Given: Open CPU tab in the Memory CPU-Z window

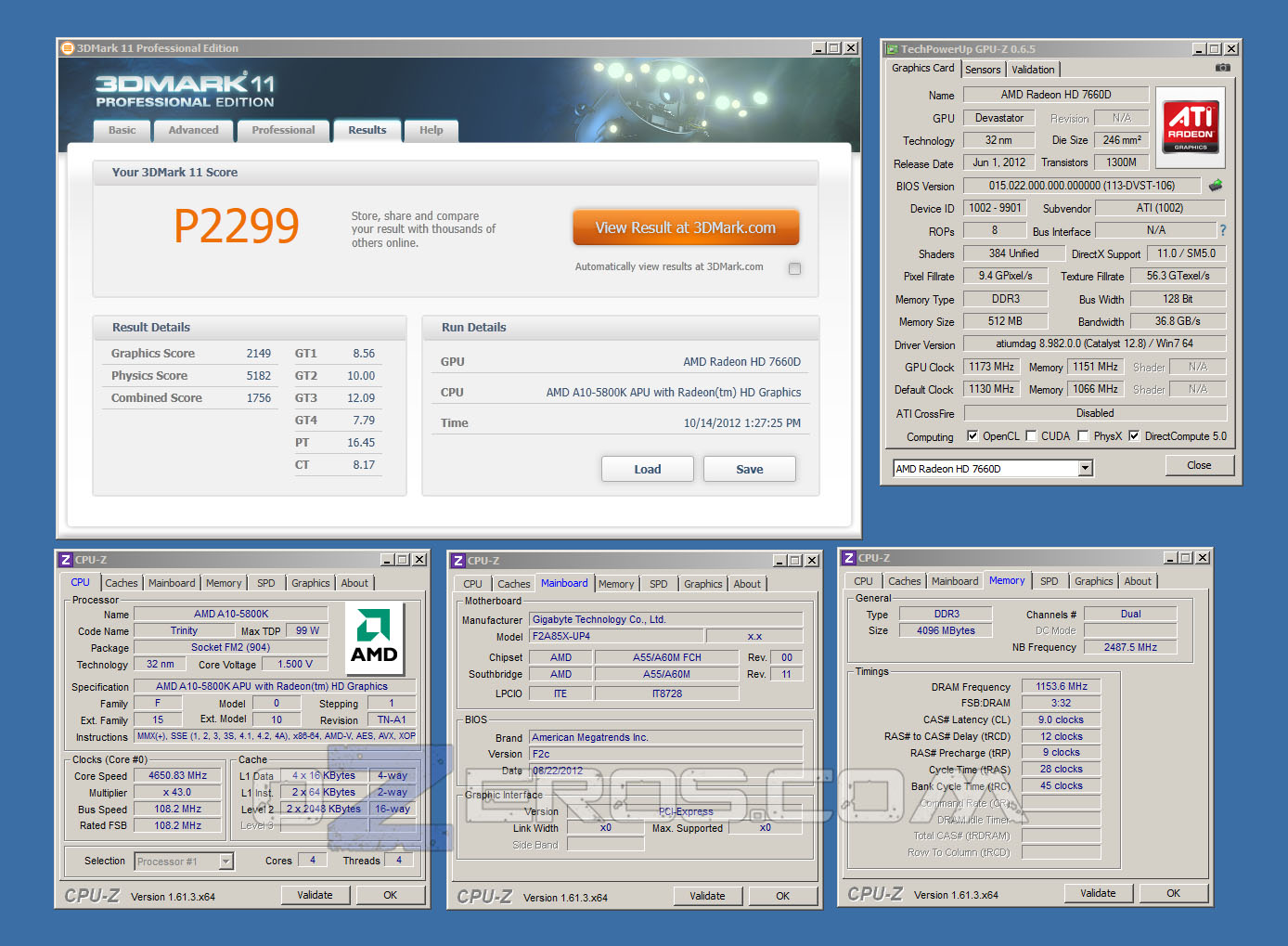Looking at the screenshot, I should tap(863, 581).
